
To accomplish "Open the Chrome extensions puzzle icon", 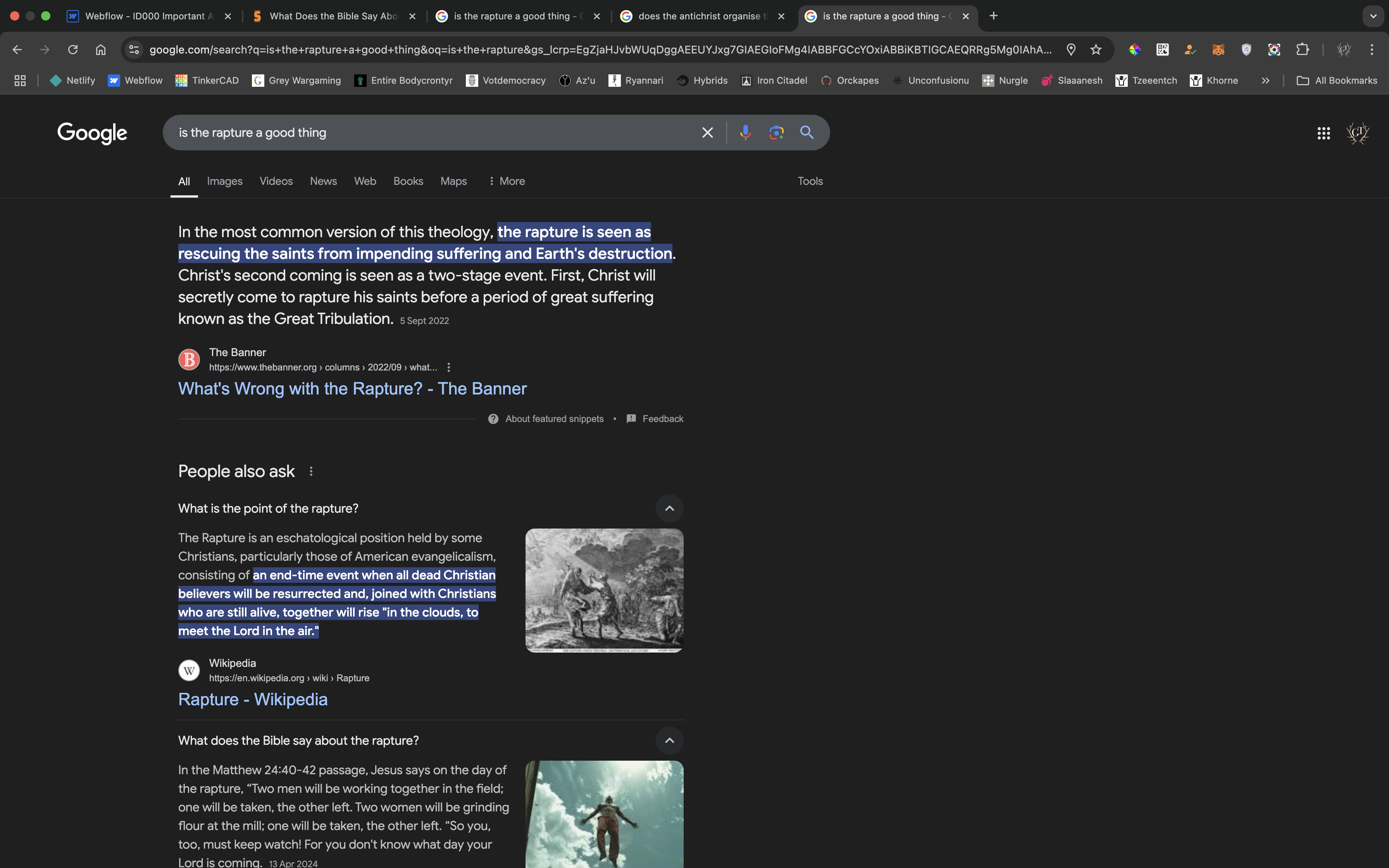I will [x=1302, y=49].
